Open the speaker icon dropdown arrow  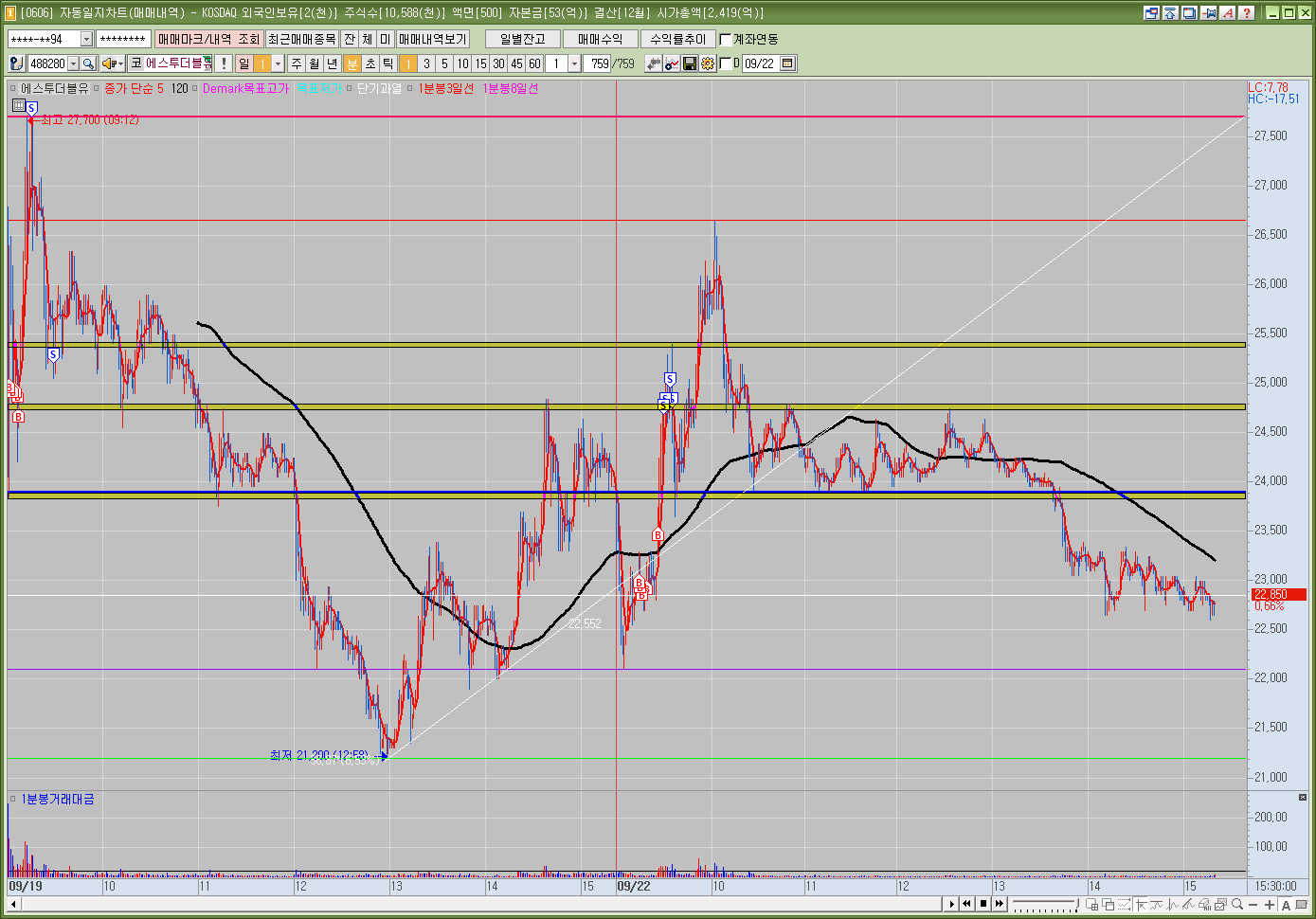(x=120, y=63)
